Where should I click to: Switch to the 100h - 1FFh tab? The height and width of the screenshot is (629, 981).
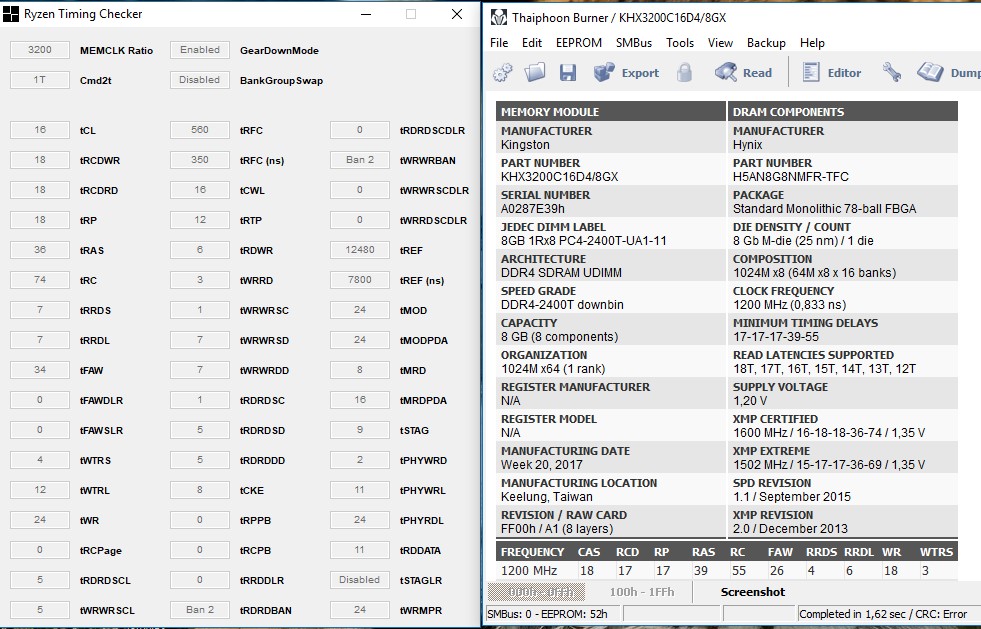coord(642,592)
